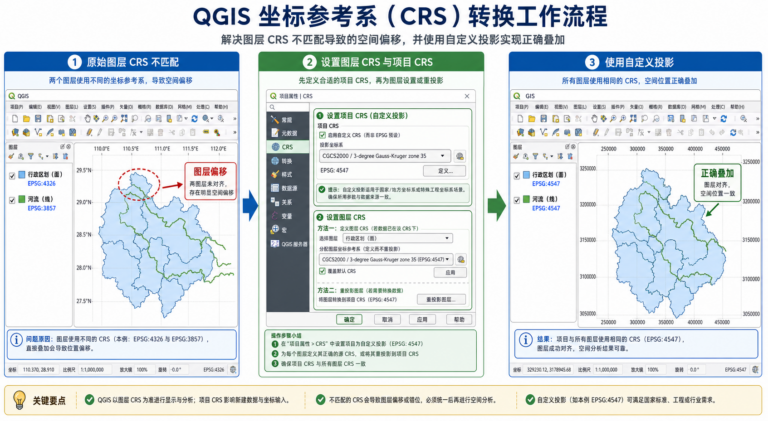The width and height of the screenshot is (768, 421).
Task: Click the search field in Project Properties dialog
Action: (288, 107)
